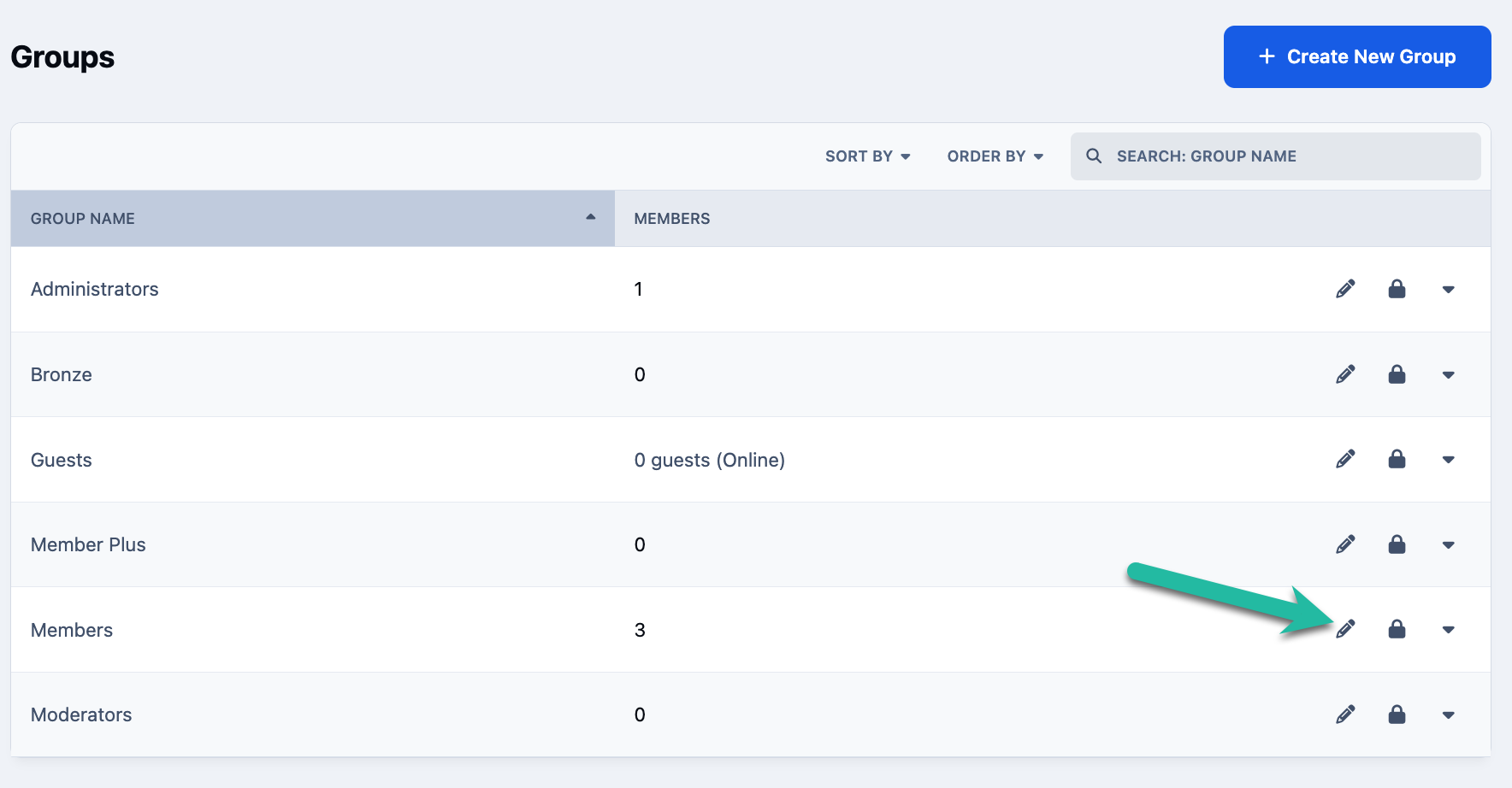Click the Administrators group name
Image resolution: width=1512 pixels, height=788 pixels.
(95, 289)
